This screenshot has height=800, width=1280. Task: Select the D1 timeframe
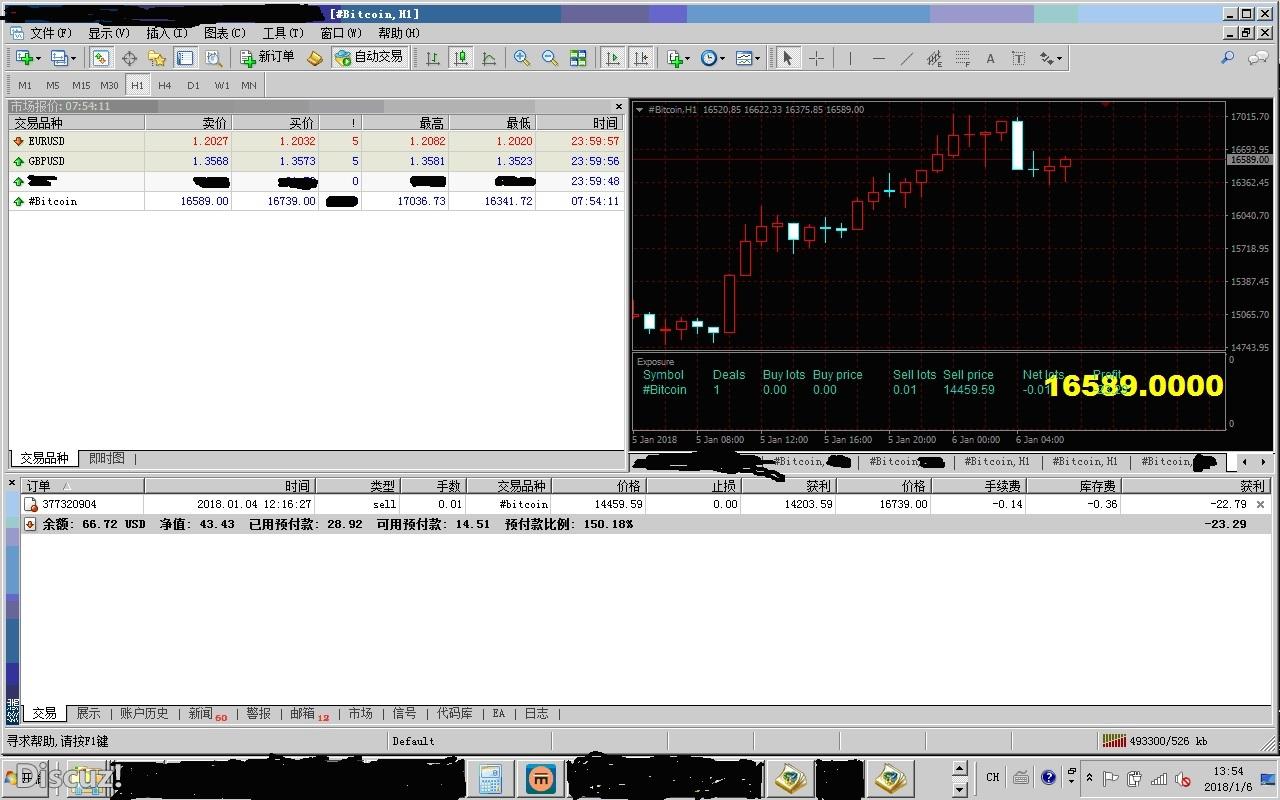[193, 85]
